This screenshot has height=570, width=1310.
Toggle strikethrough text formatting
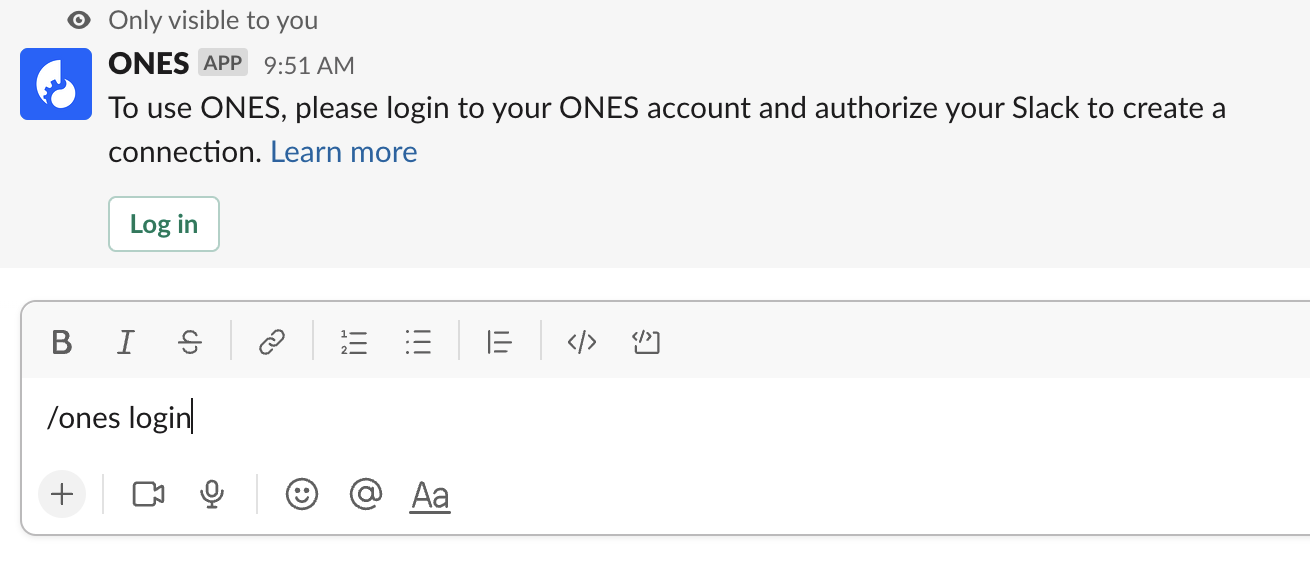pyautogui.click(x=190, y=343)
